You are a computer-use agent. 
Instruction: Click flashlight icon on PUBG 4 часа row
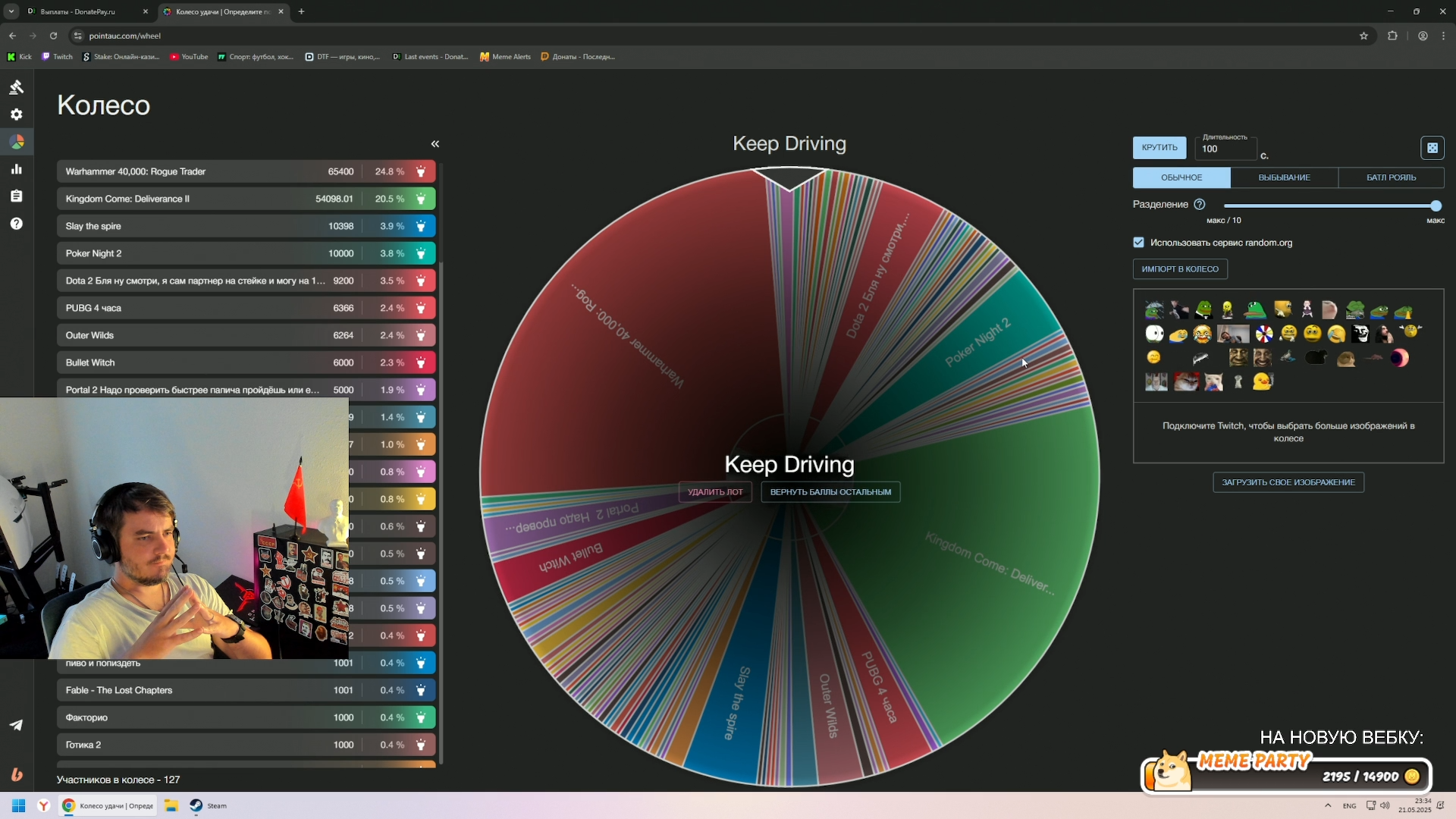(421, 308)
